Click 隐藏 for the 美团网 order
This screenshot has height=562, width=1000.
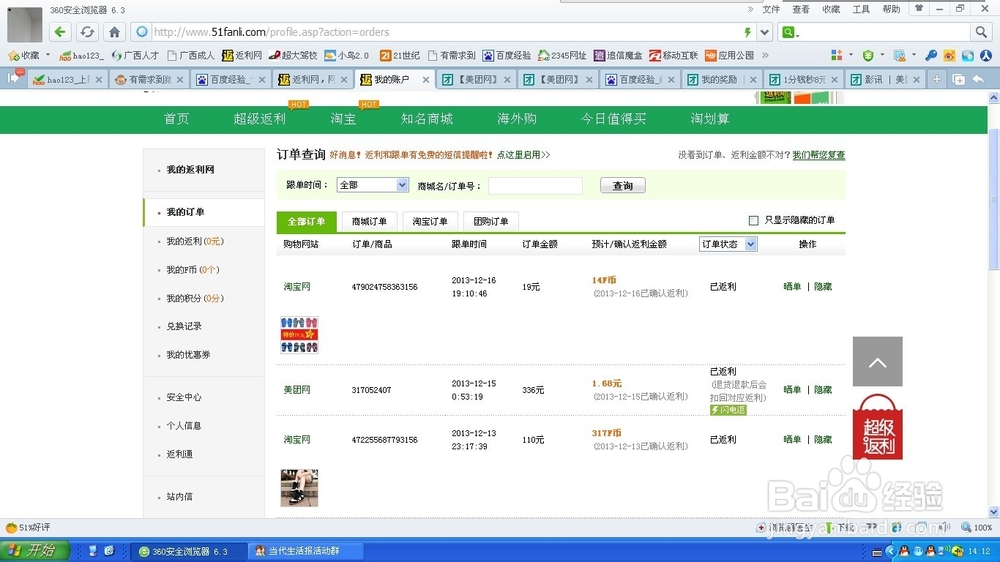pos(823,390)
